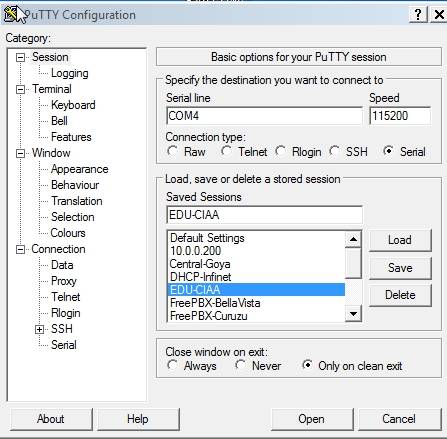Open the Keyboard category
The height and width of the screenshot is (439, 447).
73,105
